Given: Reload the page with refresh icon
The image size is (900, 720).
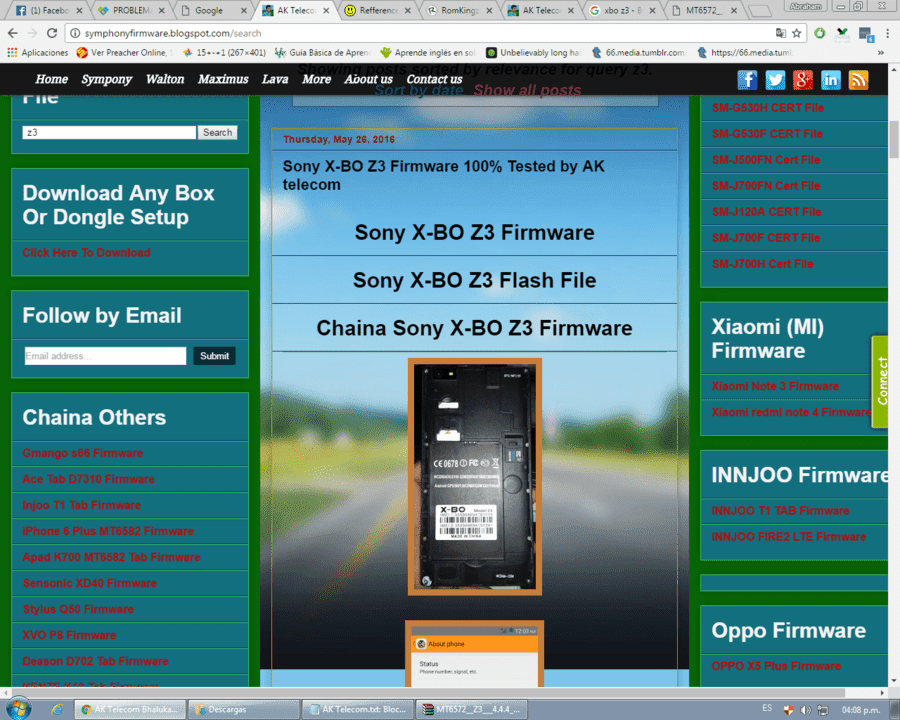Looking at the screenshot, I should [52, 33].
